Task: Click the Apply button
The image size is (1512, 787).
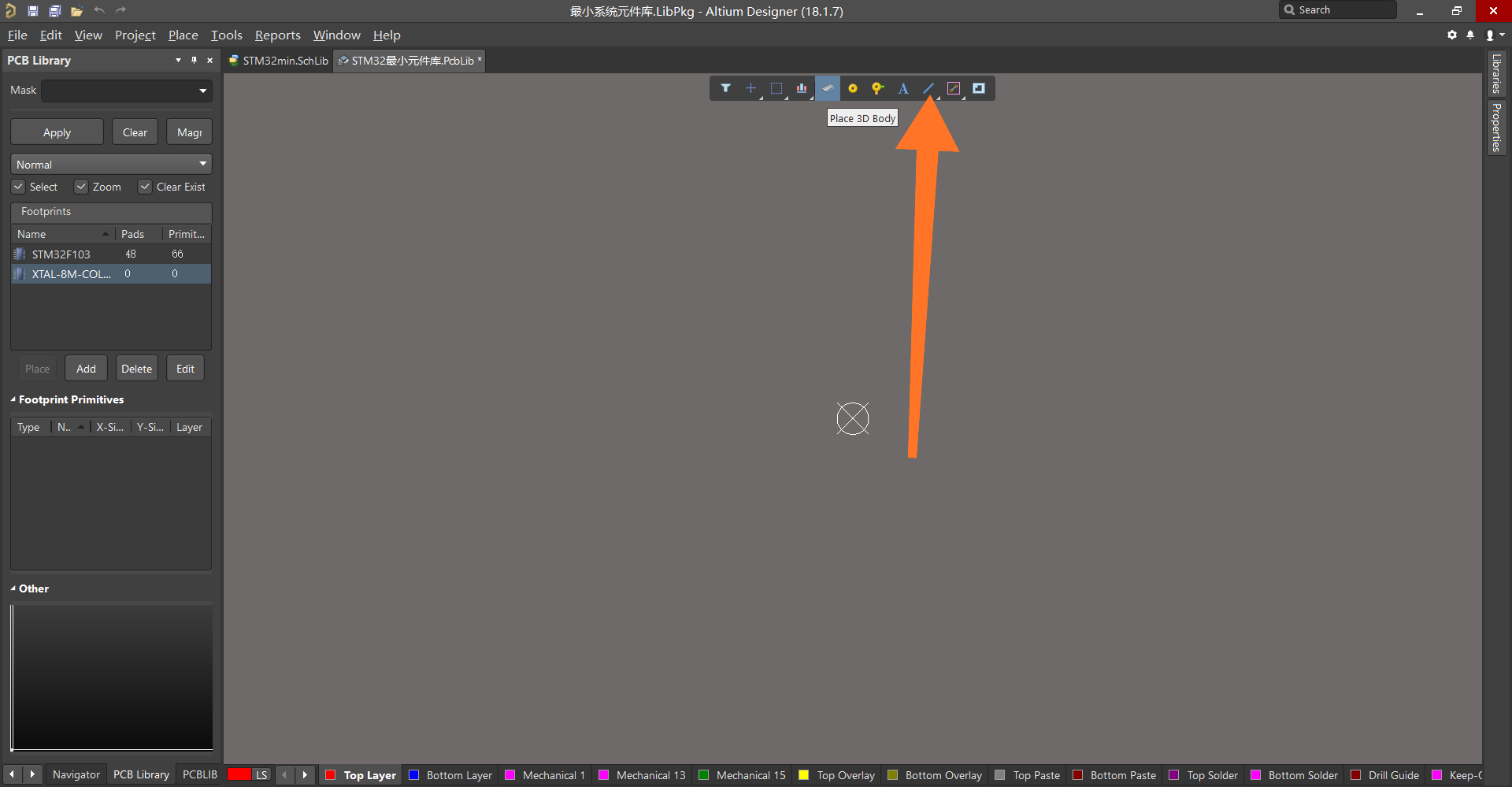Action: [57, 132]
